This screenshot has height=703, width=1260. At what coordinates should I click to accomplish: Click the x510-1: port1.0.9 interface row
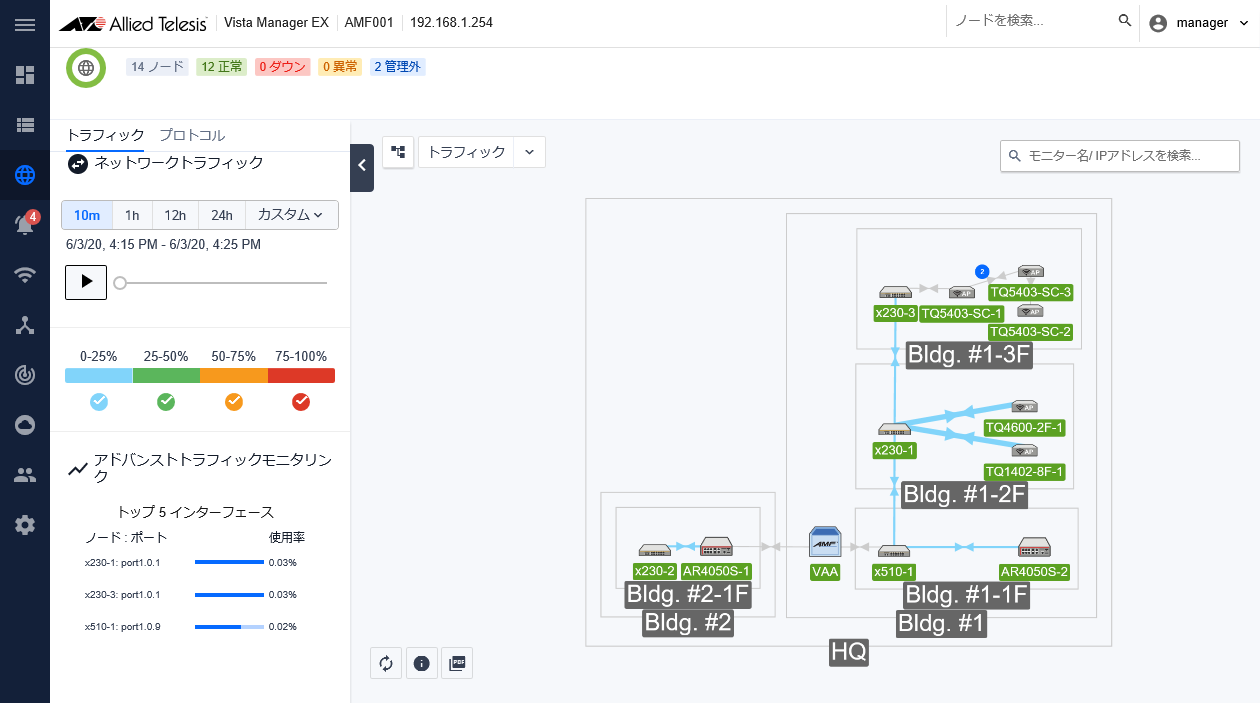pyautogui.click(x=193, y=627)
